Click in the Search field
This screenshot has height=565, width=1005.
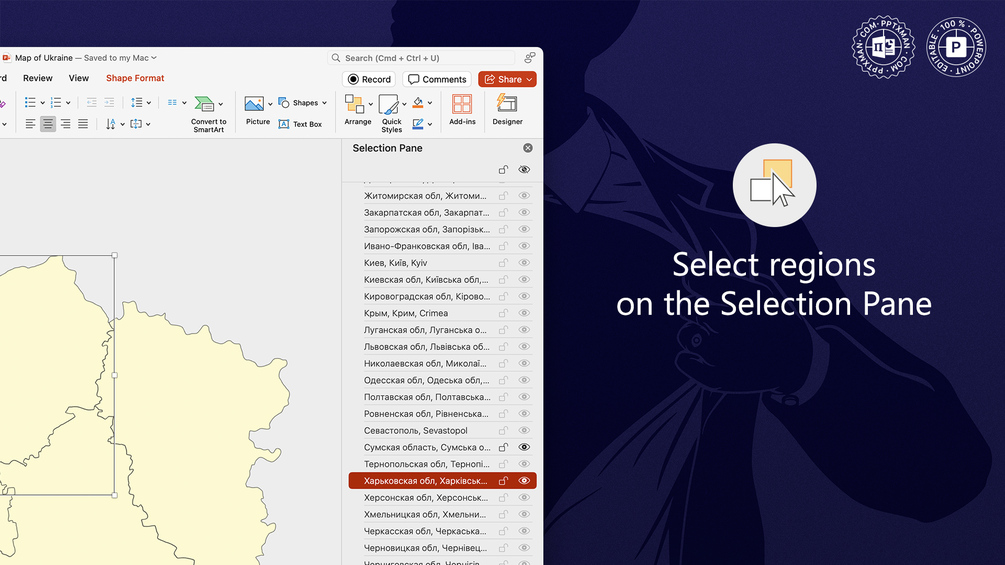point(421,58)
